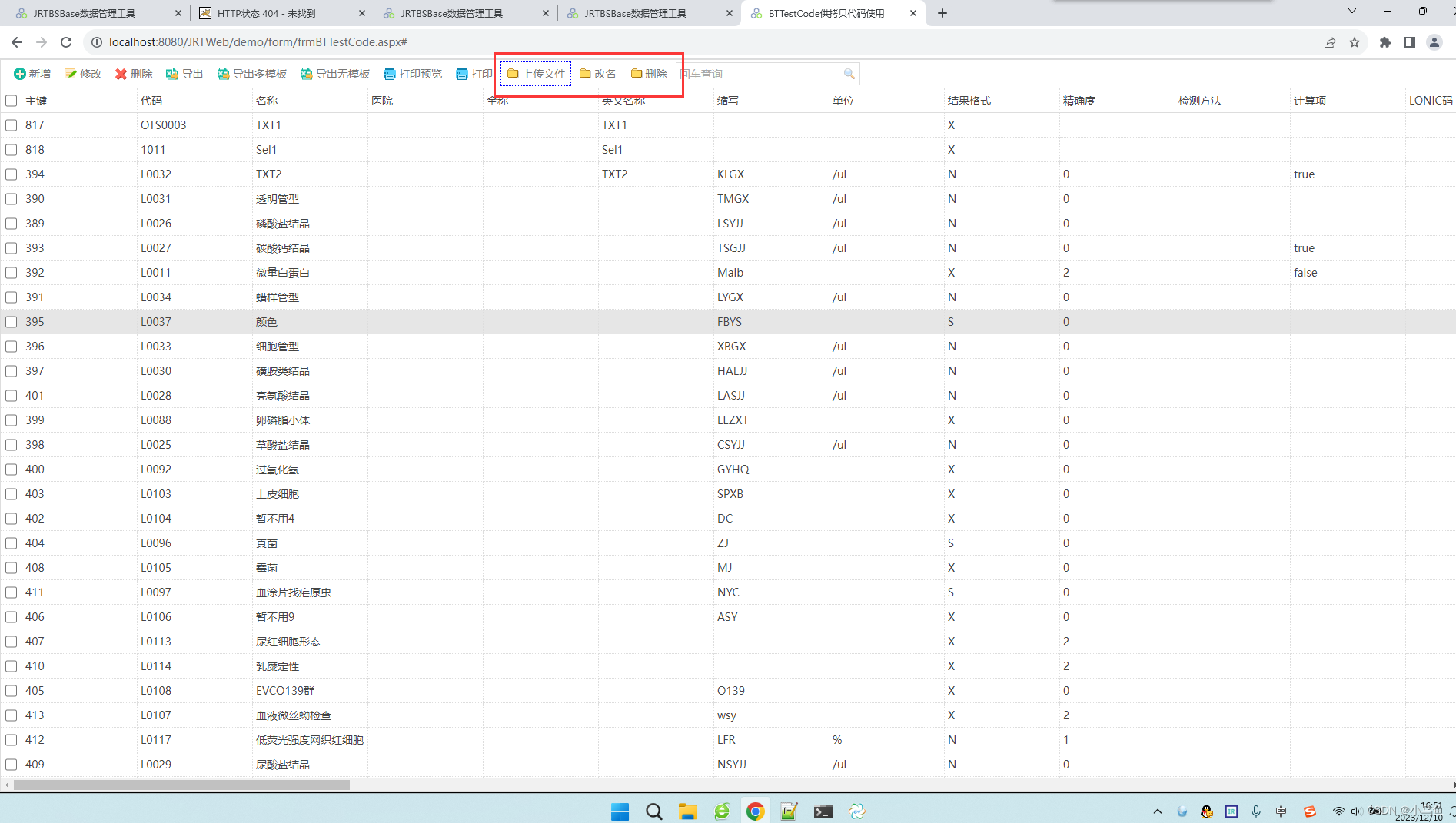Click the 结果格式 column header

pyautogui.click(x=969, y=101)
